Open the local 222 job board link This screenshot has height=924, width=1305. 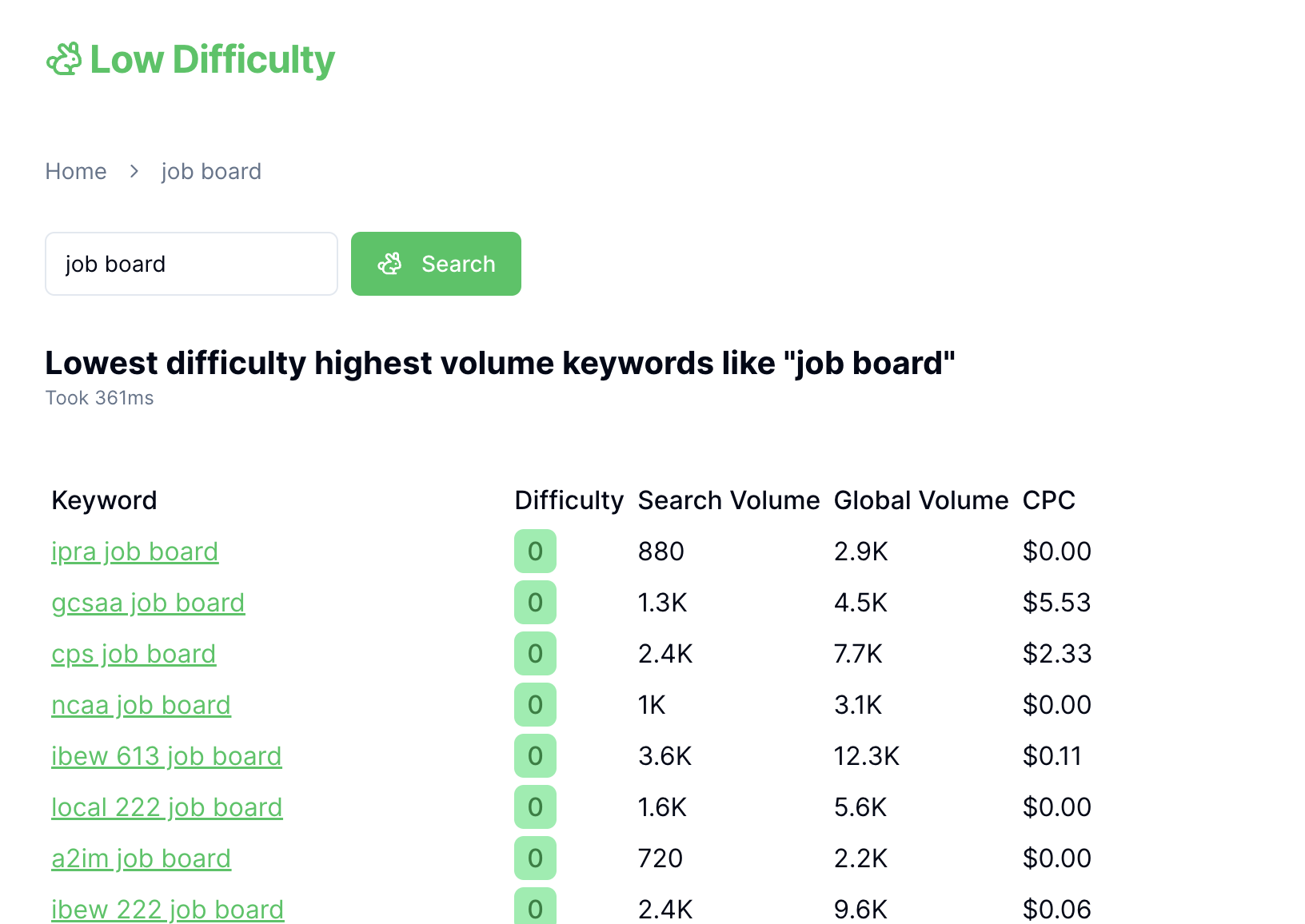(166, 807)
